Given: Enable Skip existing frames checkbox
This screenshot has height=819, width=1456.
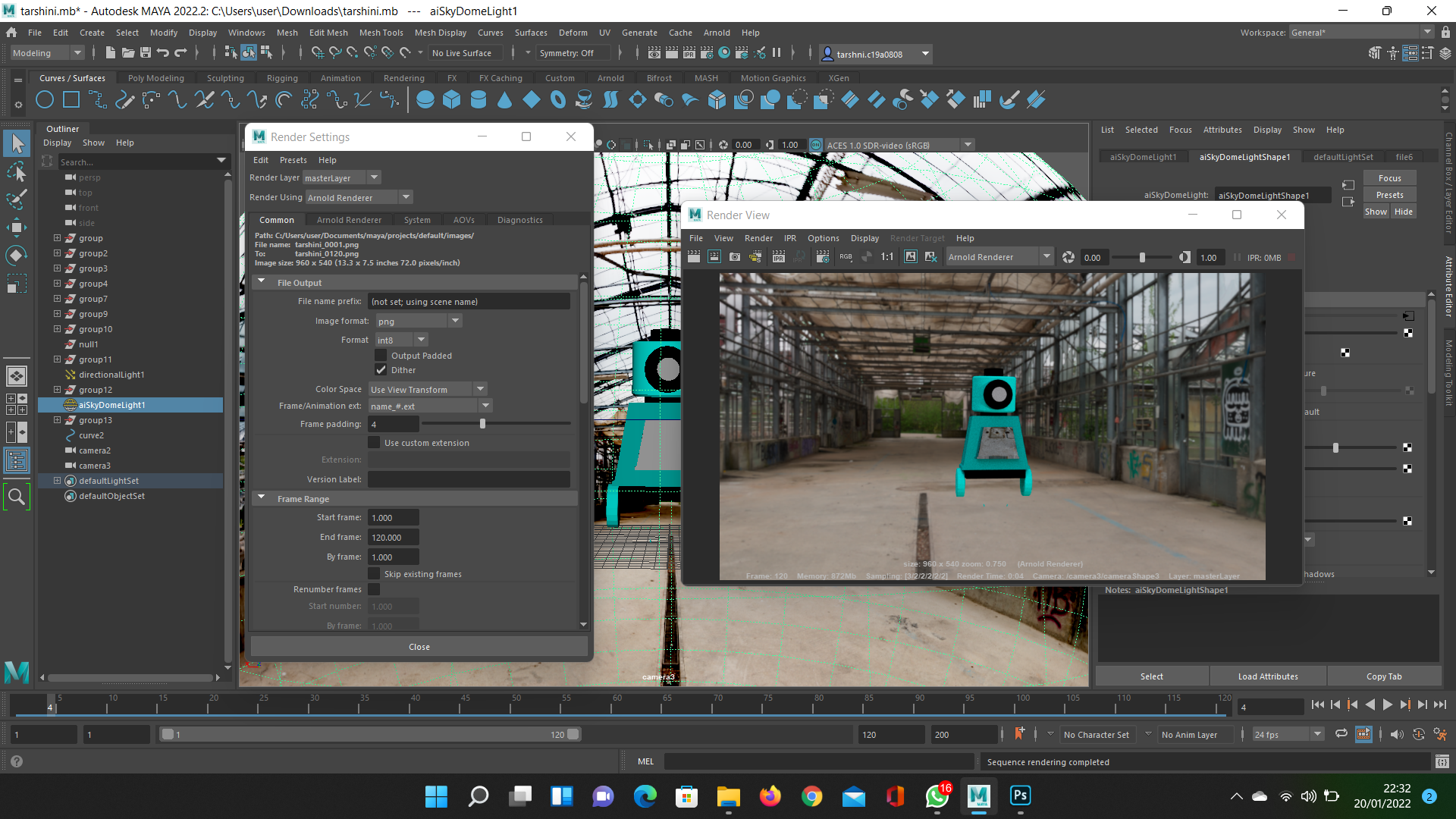Looking at the screenshot, I should point(374,574).
